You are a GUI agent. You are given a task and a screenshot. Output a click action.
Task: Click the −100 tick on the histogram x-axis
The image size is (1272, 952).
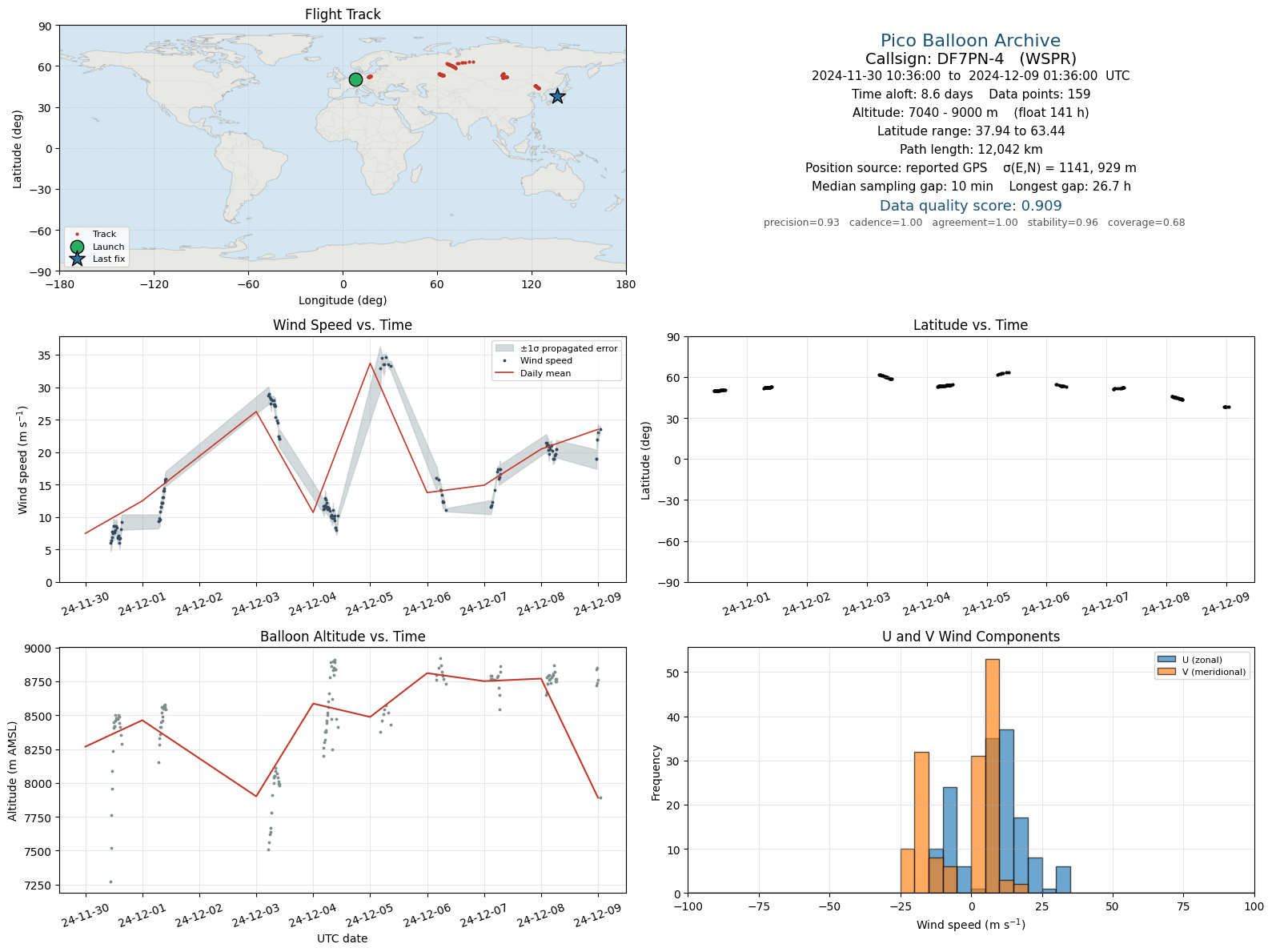[688, 906]
